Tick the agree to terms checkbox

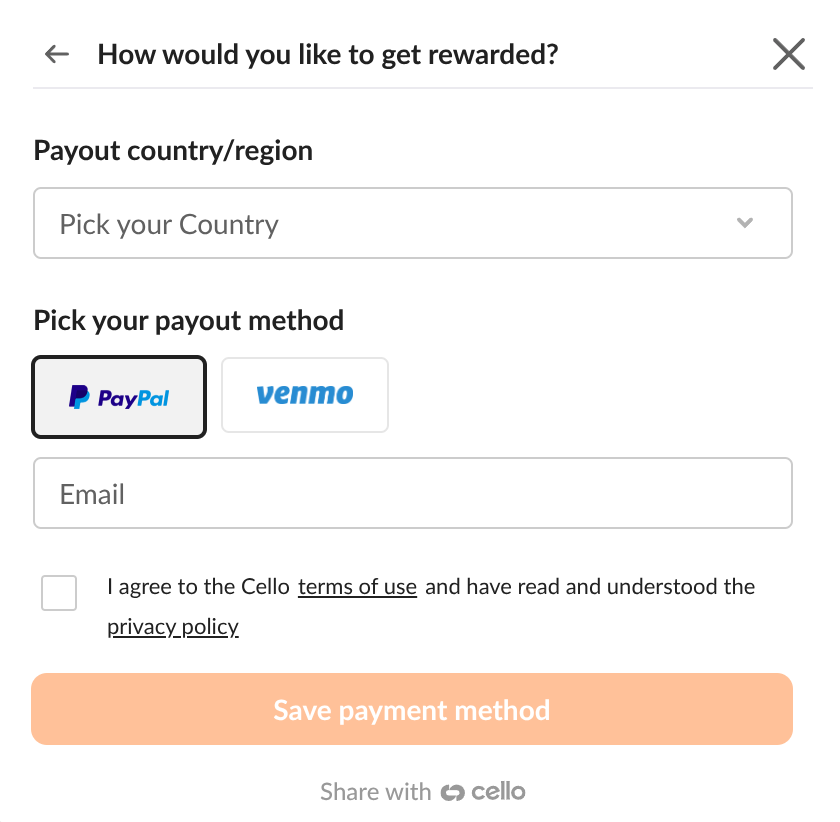pyautogui.click(x=59, y=593)
